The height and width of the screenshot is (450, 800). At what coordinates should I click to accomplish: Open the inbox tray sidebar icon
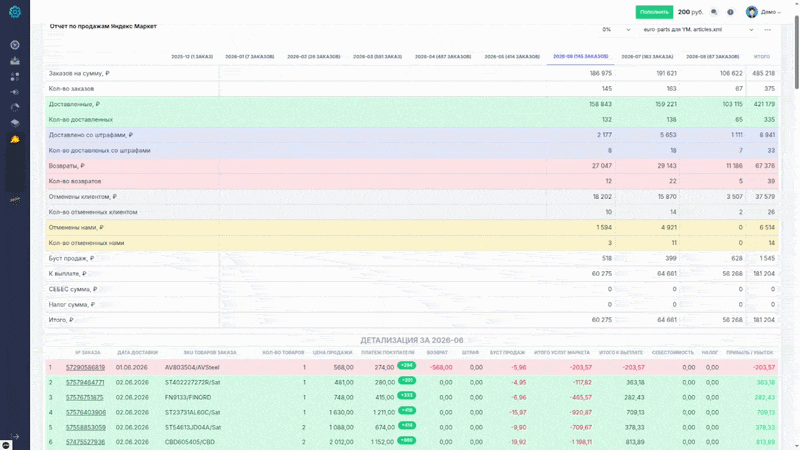pos(15,61)
